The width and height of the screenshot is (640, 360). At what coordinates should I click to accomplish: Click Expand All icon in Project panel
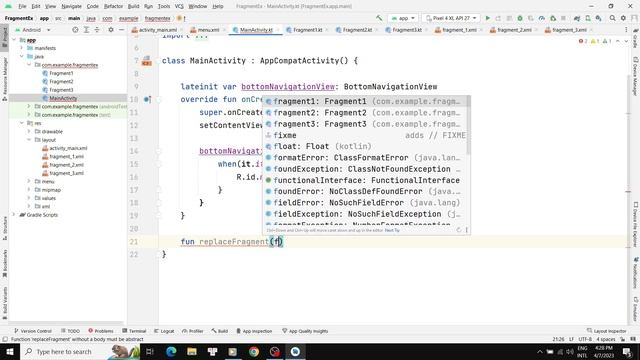coord(86,30)
